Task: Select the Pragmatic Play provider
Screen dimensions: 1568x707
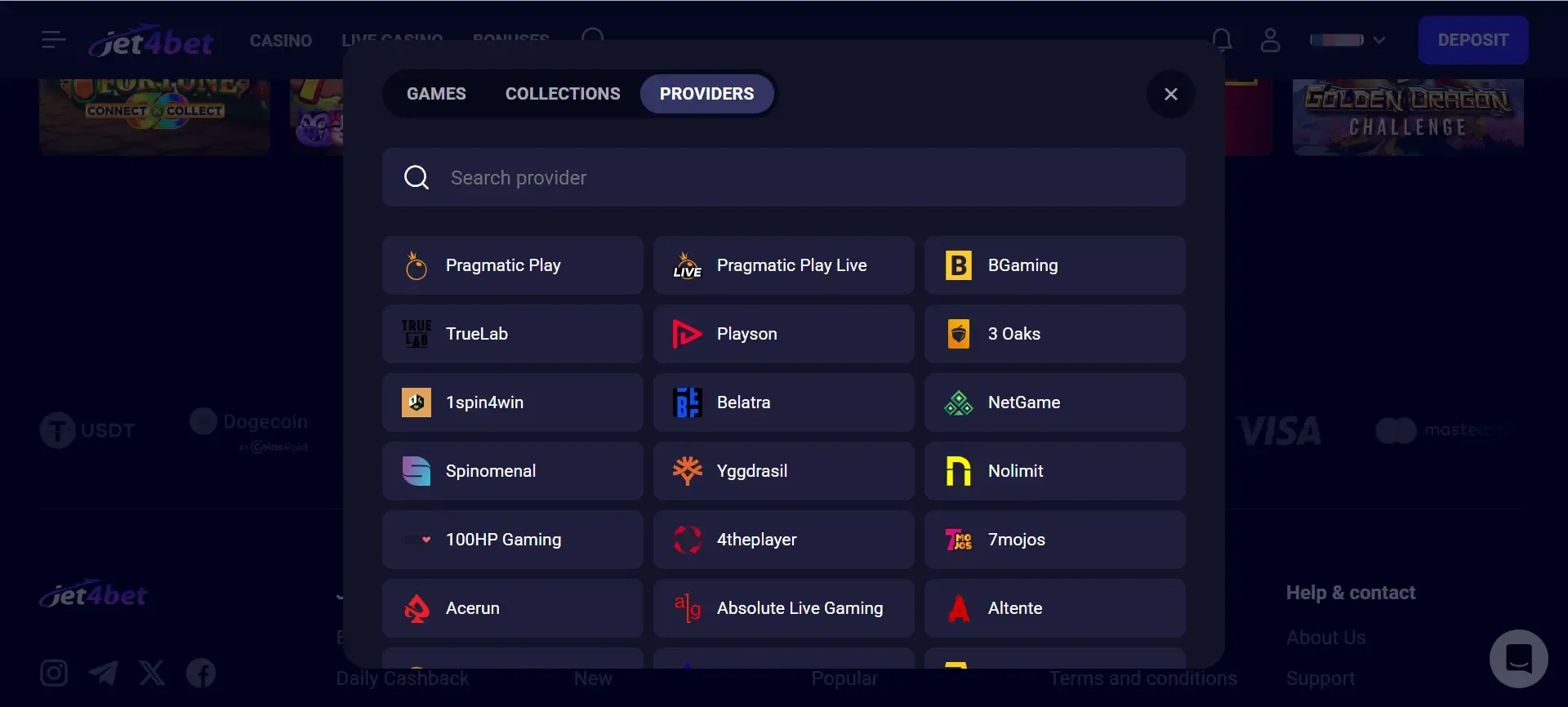Action: coord(512,265)
